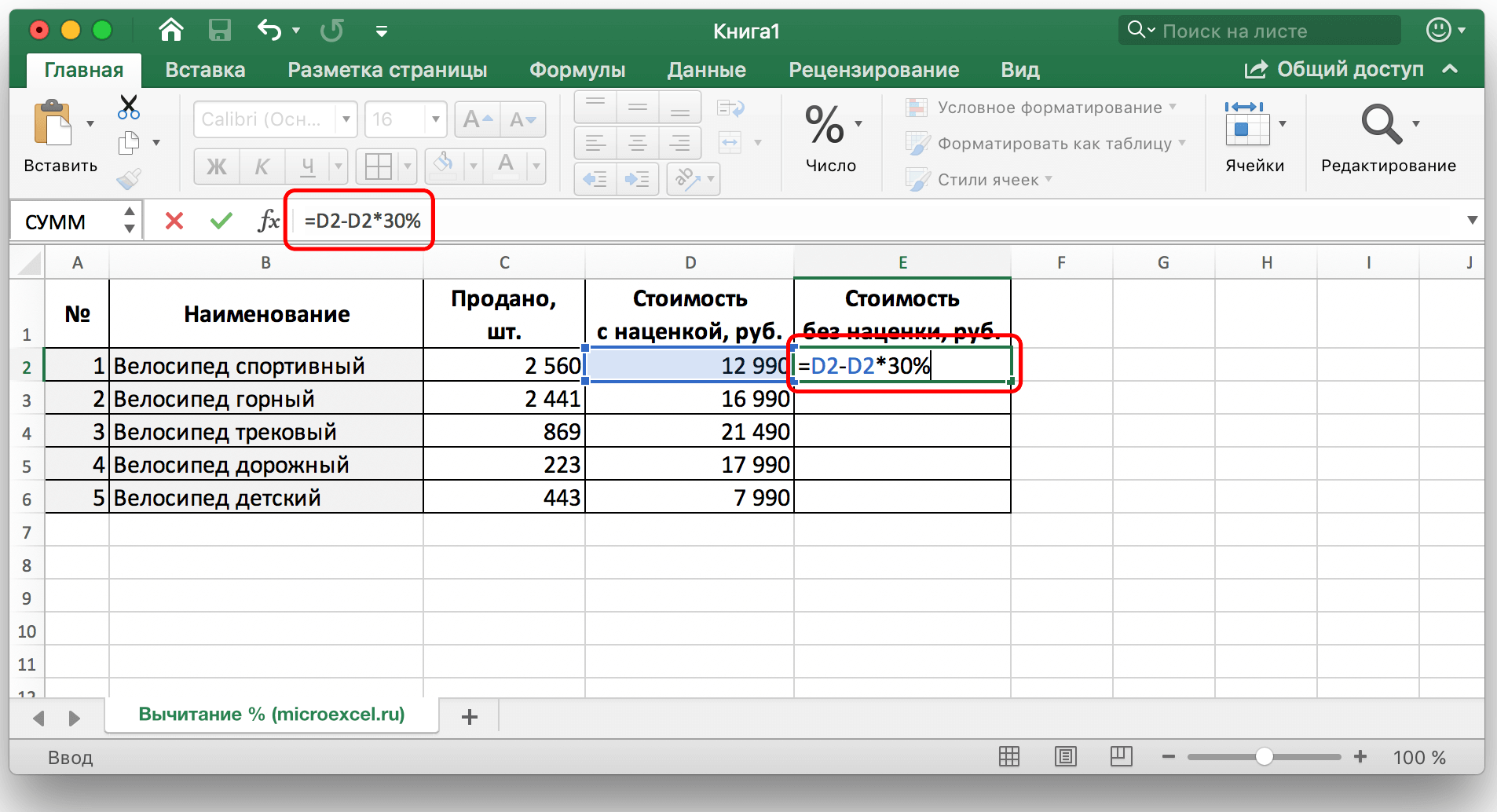Toggle Bold formatting (Ж)
Screen dimensions: 1497x812
(x=216, y=166)
